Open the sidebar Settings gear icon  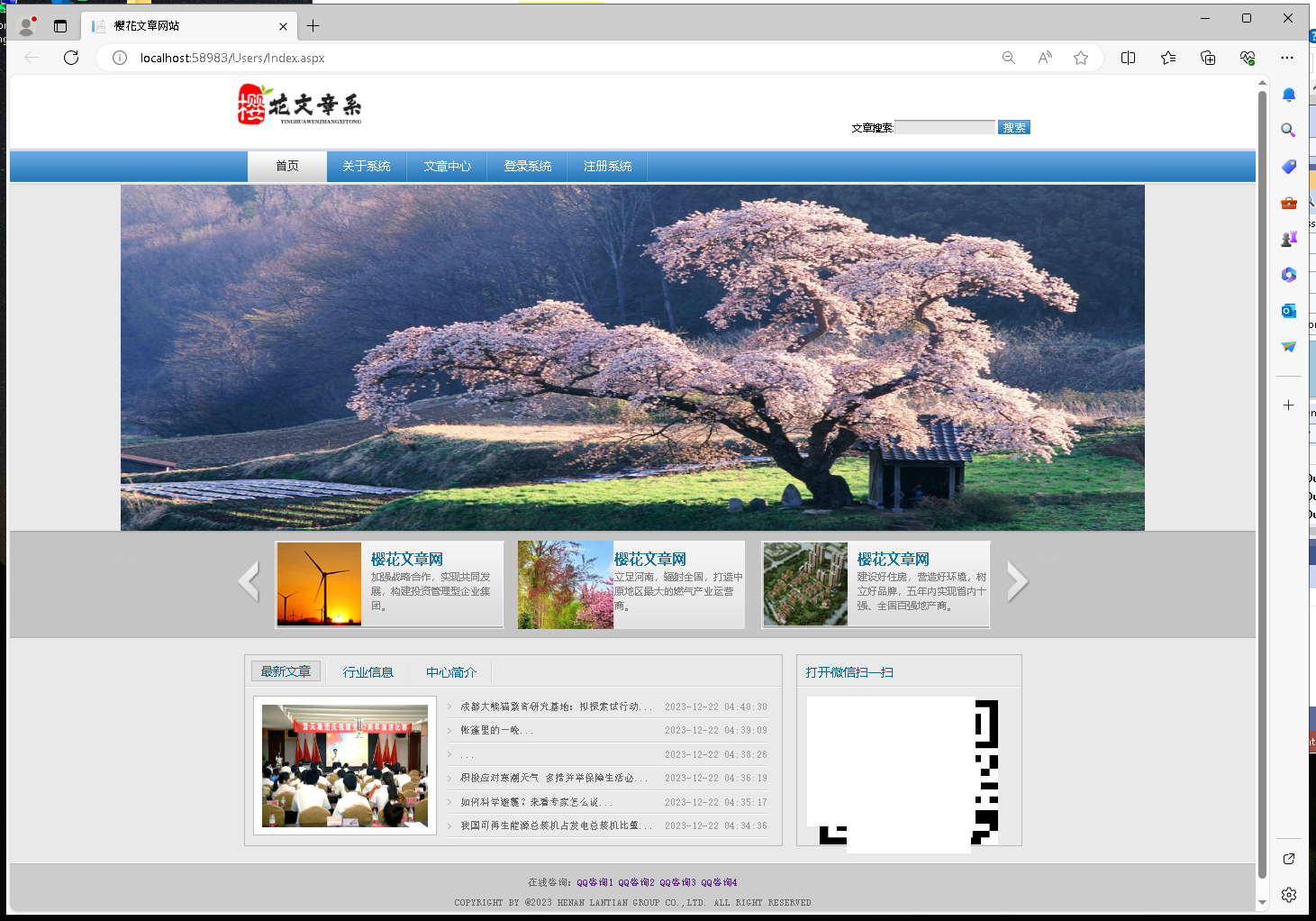click(1288, 894)
